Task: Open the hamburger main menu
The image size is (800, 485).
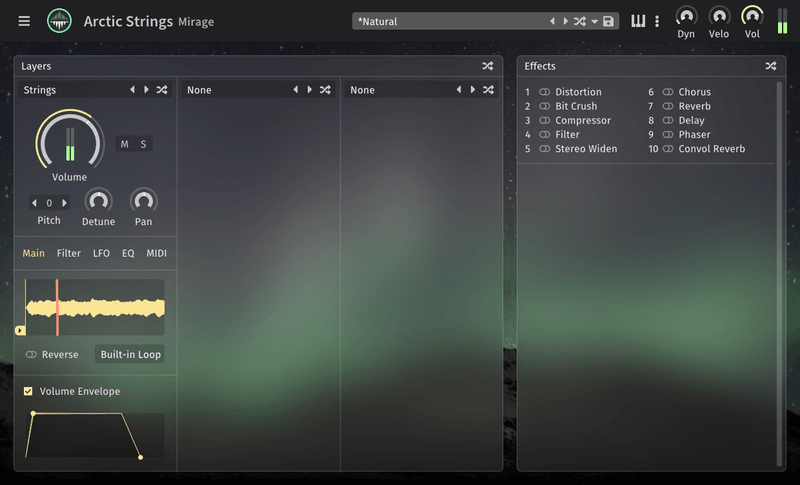Action: [24, 21]
